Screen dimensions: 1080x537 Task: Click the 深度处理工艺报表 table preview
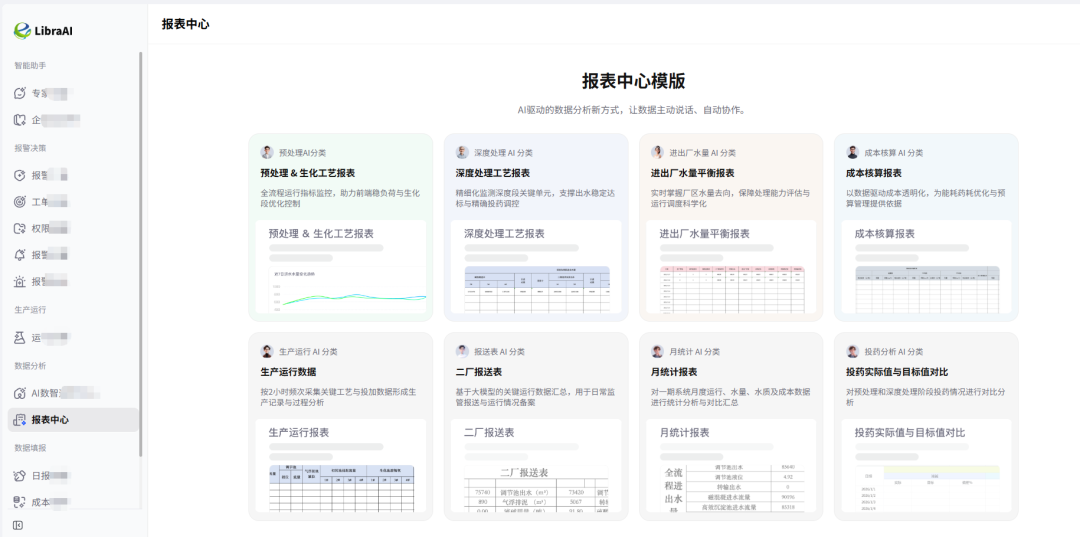point(537,289)
